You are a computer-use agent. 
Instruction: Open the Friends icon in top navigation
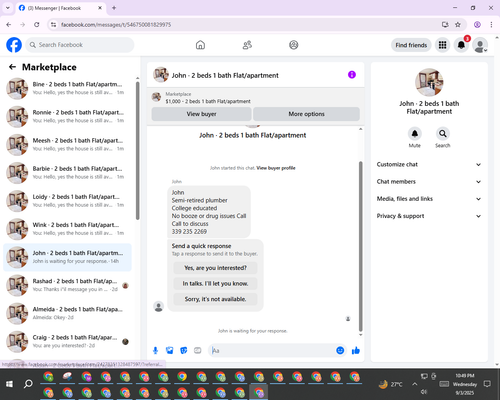tap(247, 45)
